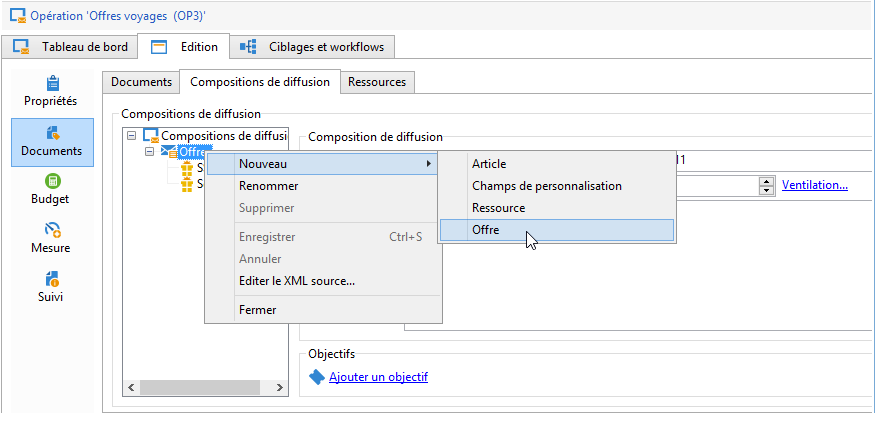Choose Renommer from the context menu

(x=268, y=186)
